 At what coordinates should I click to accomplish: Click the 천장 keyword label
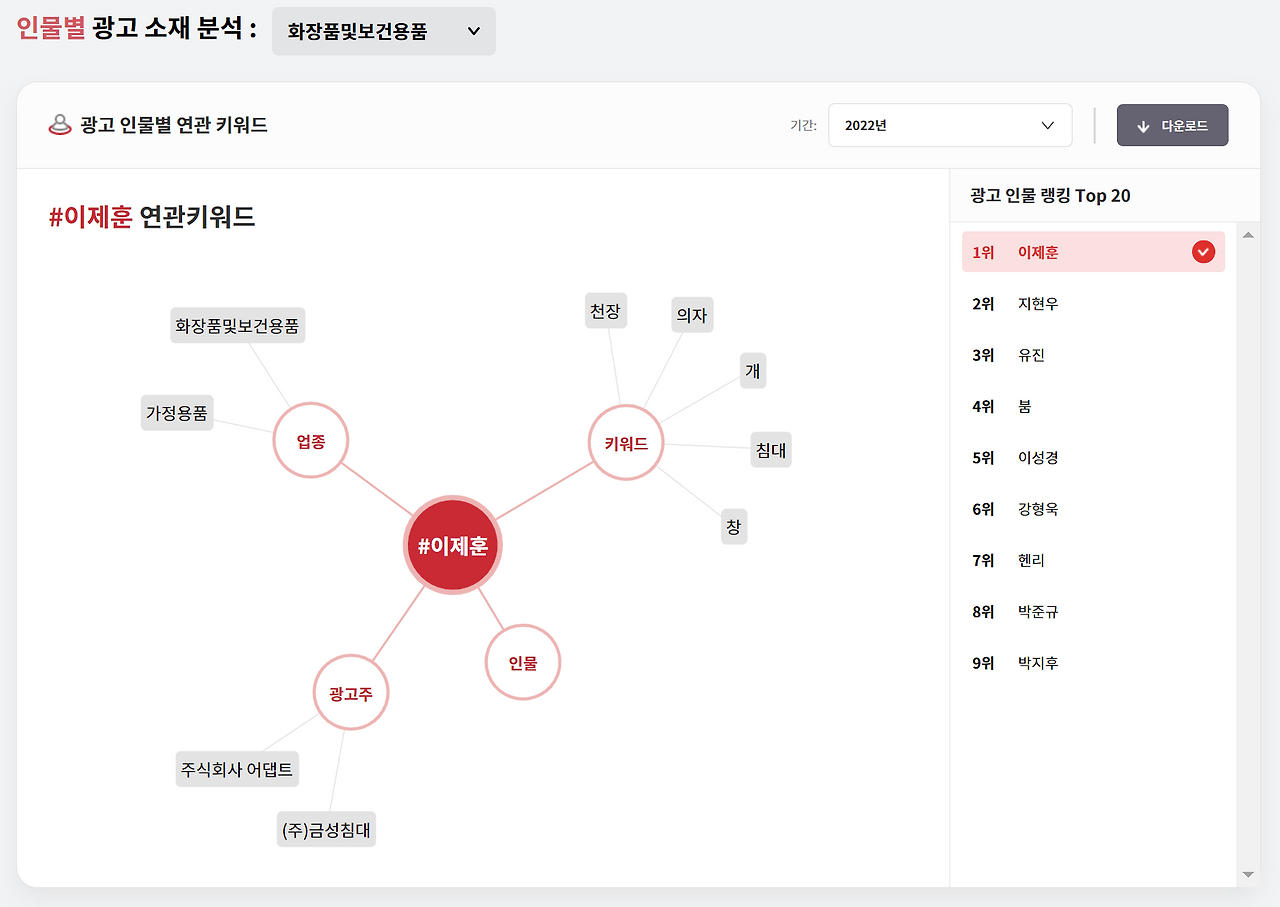coord(605,310)
